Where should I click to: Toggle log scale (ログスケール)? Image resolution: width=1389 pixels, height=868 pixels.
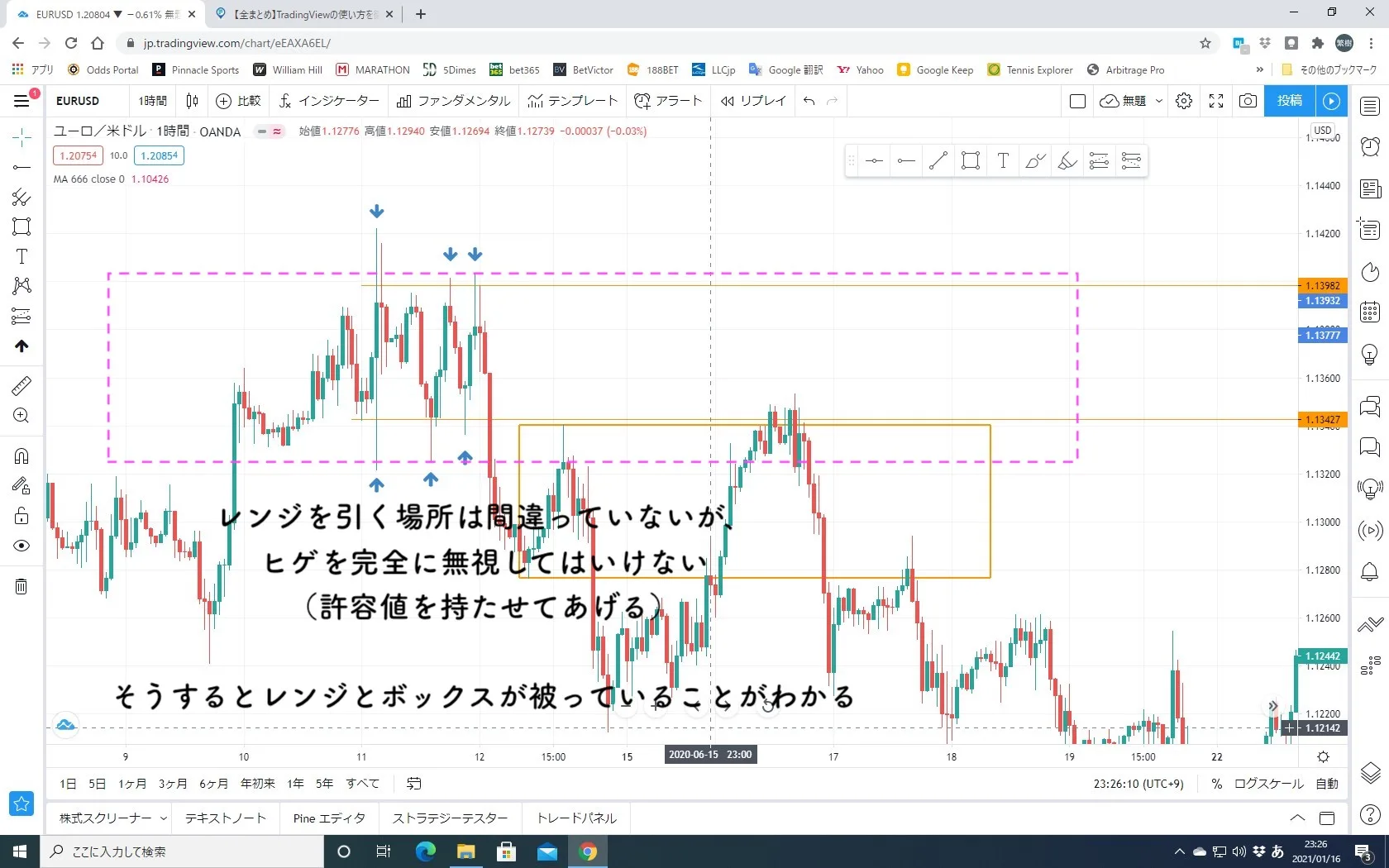(x=1268, y=784)
